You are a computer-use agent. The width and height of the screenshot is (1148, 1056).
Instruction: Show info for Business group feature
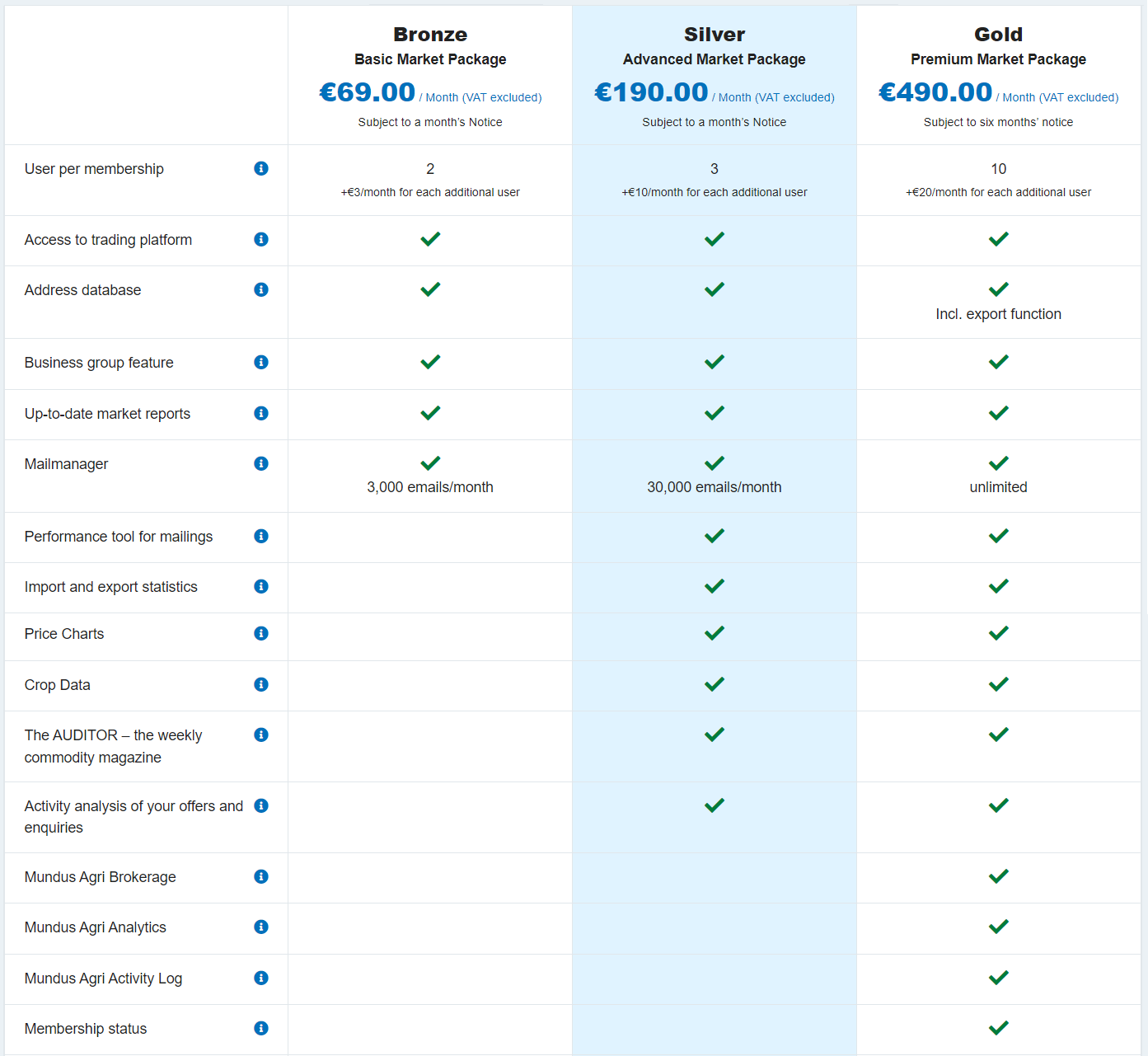261,362
